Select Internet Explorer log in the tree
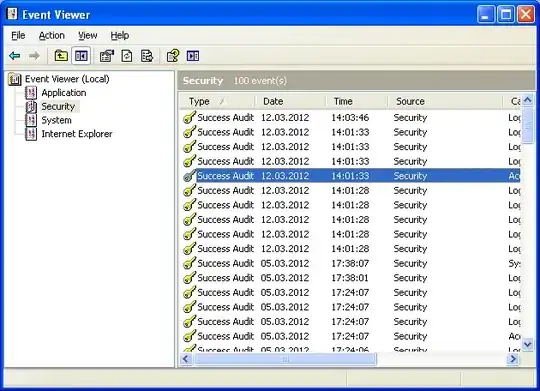The width and height of the screenshot is (540, 391). pos(77,134)
